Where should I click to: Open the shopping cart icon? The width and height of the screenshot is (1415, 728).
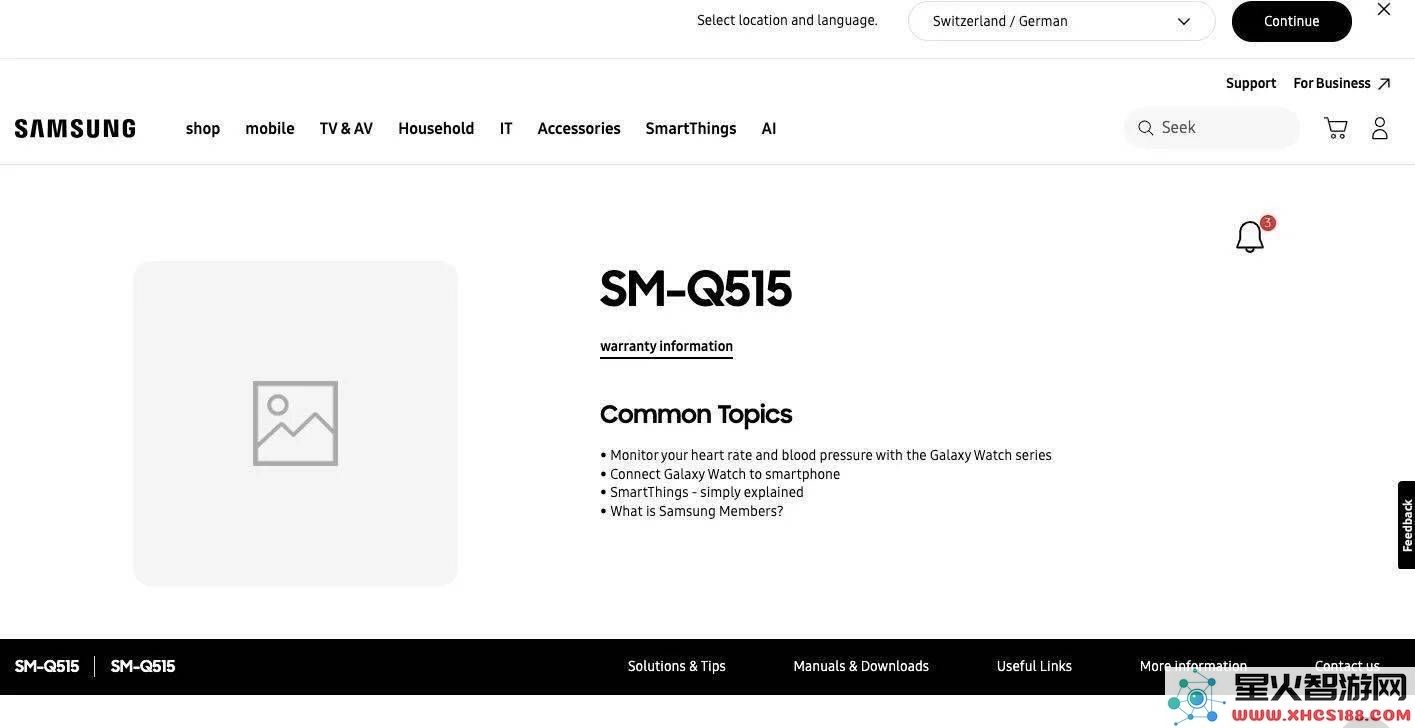point(1336,128)
